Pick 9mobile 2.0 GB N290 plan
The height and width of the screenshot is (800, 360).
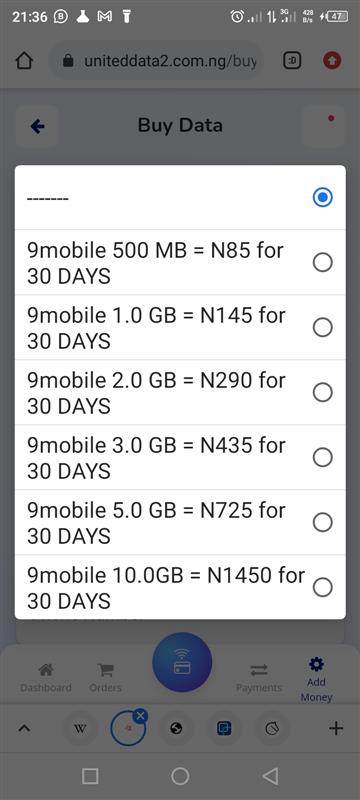pos(180,392)
